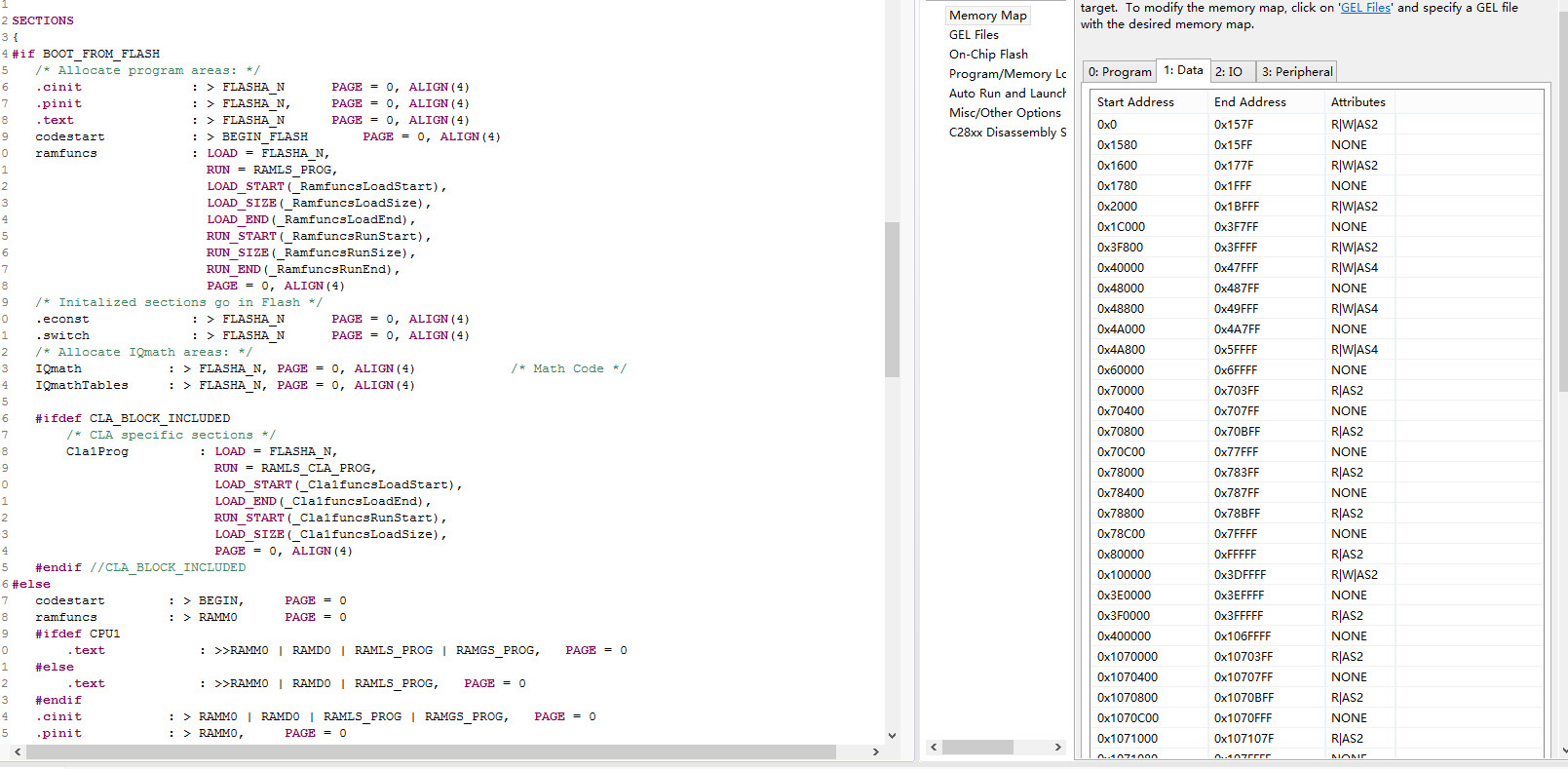The height and width of the screenshot is (769, 1568).
Task: Open the Program/Memory category
Action: click(1008, 74)
